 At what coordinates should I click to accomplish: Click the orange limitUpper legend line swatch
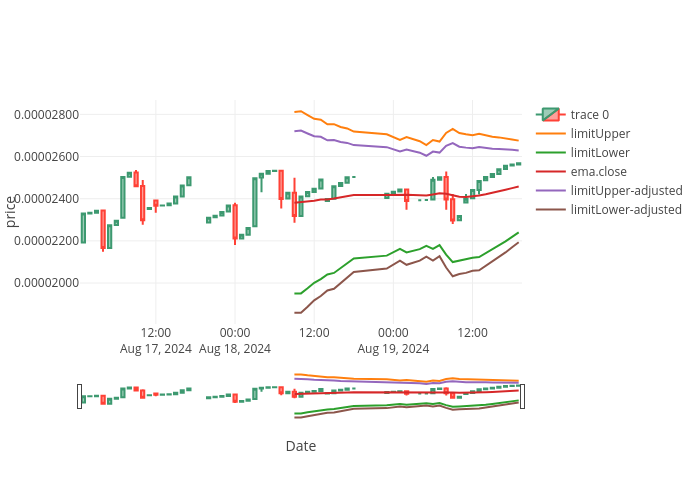coord(551,134)
